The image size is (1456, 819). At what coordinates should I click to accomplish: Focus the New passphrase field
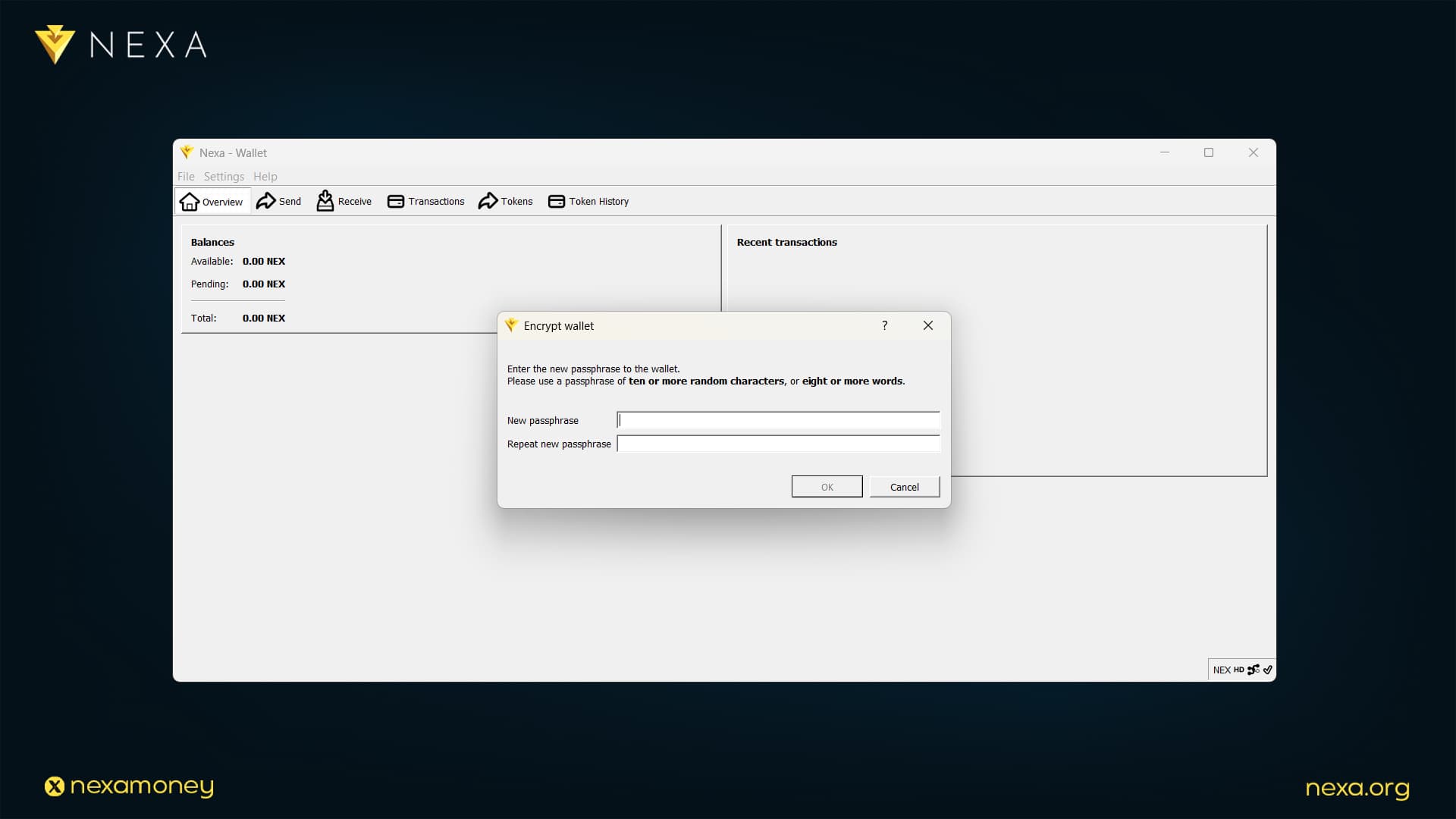coord(778,420)
